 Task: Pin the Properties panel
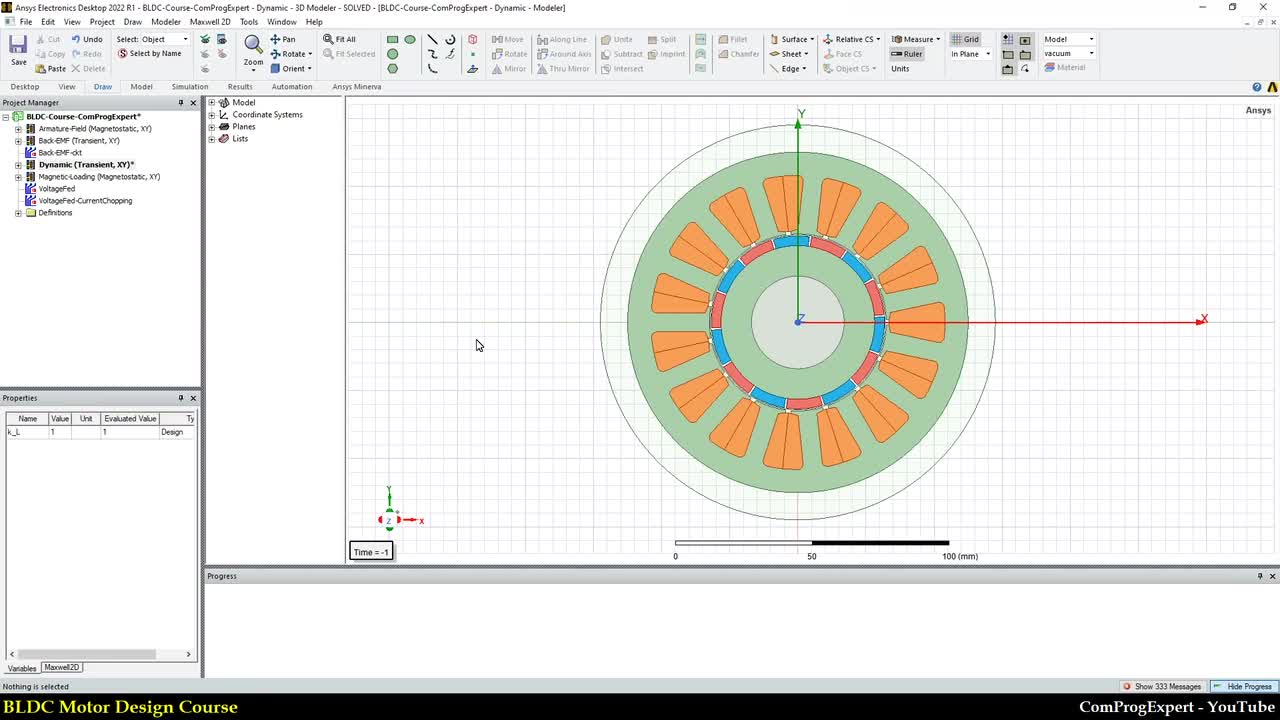(181, 398)
